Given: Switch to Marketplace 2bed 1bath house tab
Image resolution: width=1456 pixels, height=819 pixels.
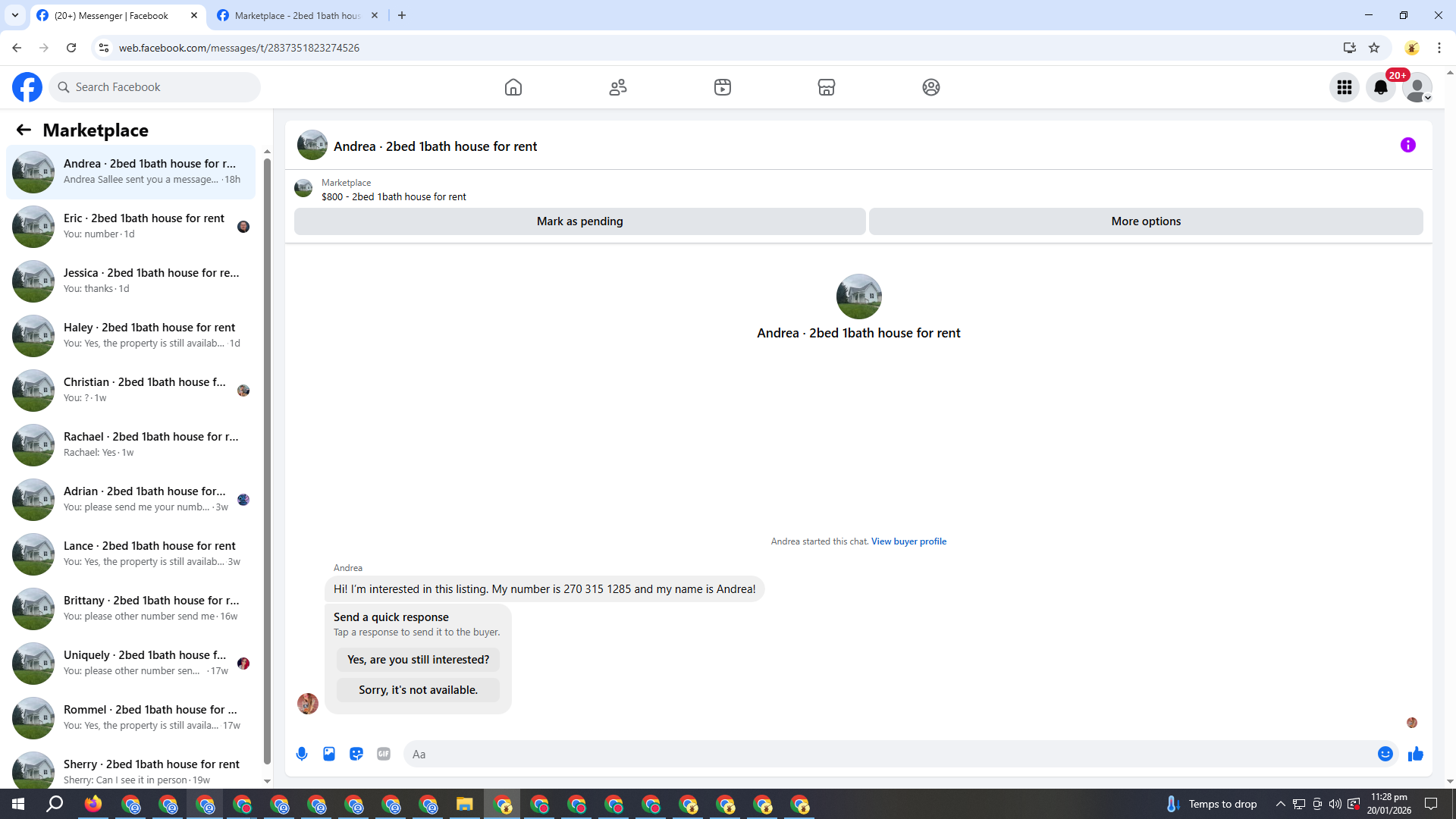Looking at the screenshot, I should (x=297, y=15).
